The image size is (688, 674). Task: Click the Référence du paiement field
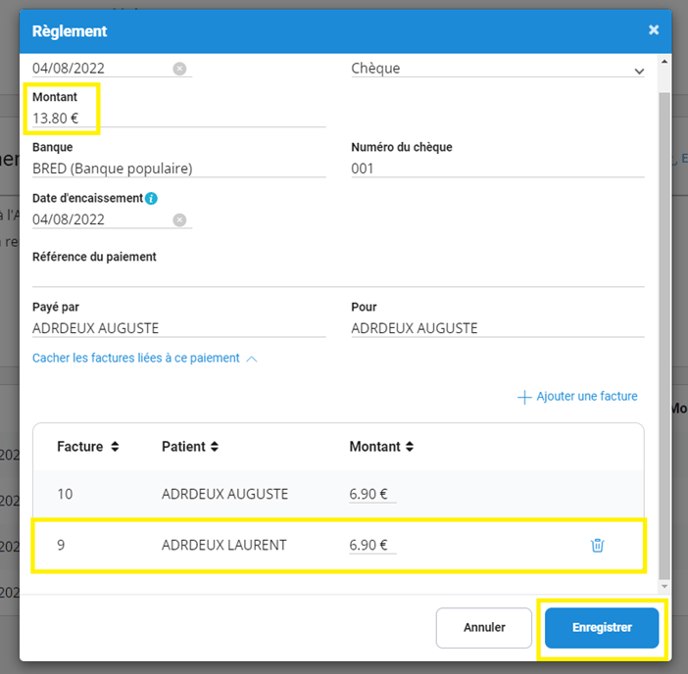[338, 277]
